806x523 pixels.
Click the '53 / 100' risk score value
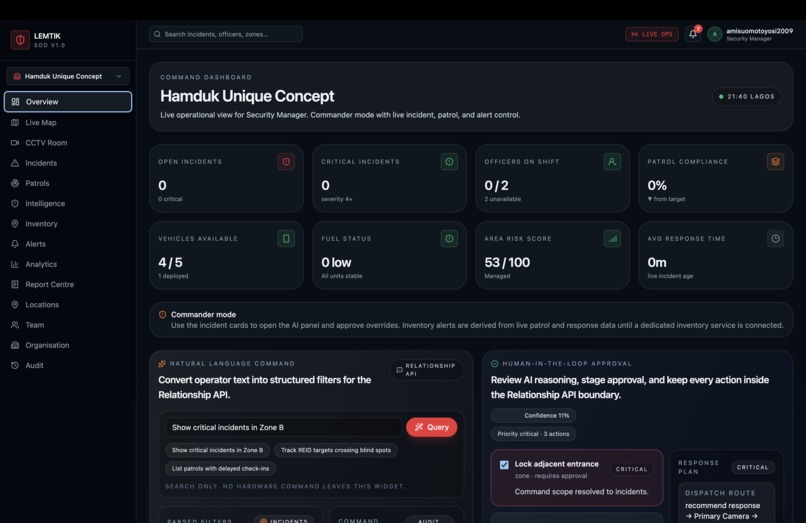[x=507, y=263]
